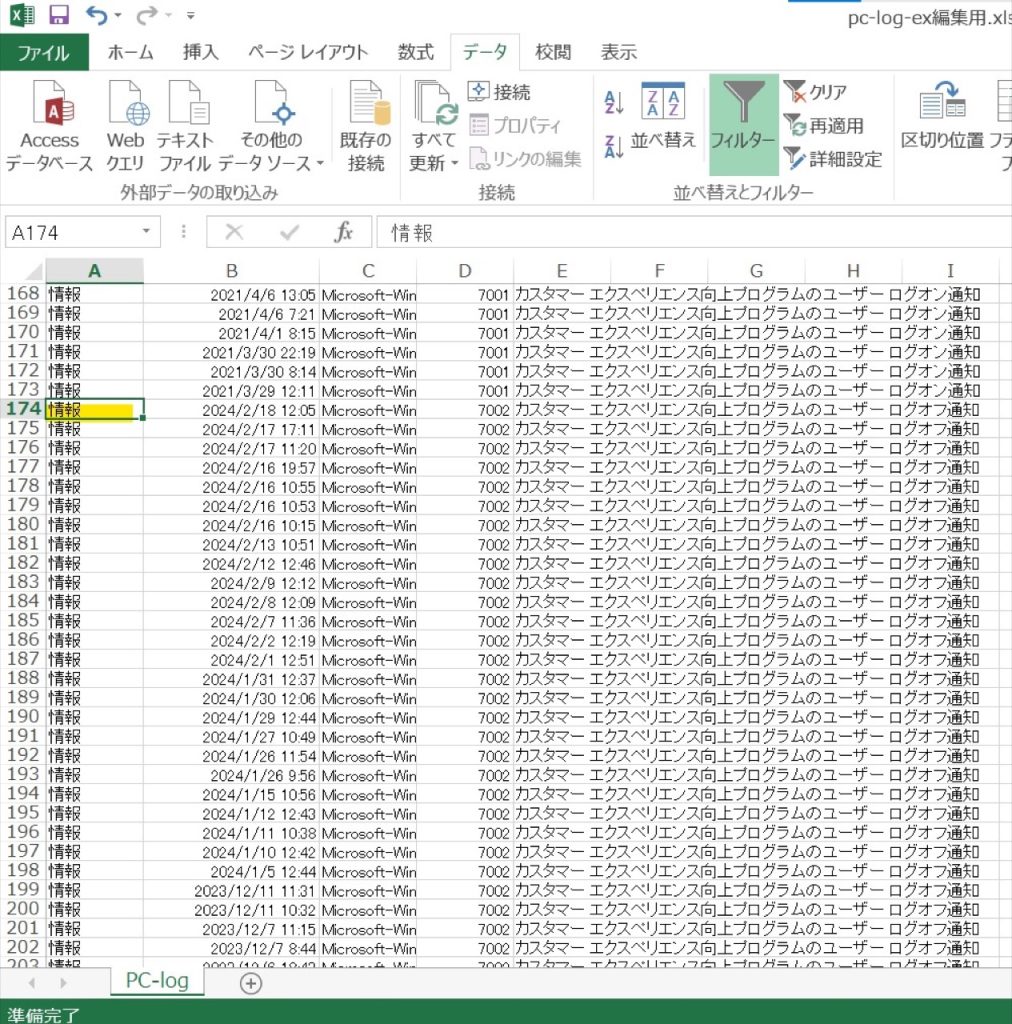Switch to the 表示 tab

[x=618, y=52]
